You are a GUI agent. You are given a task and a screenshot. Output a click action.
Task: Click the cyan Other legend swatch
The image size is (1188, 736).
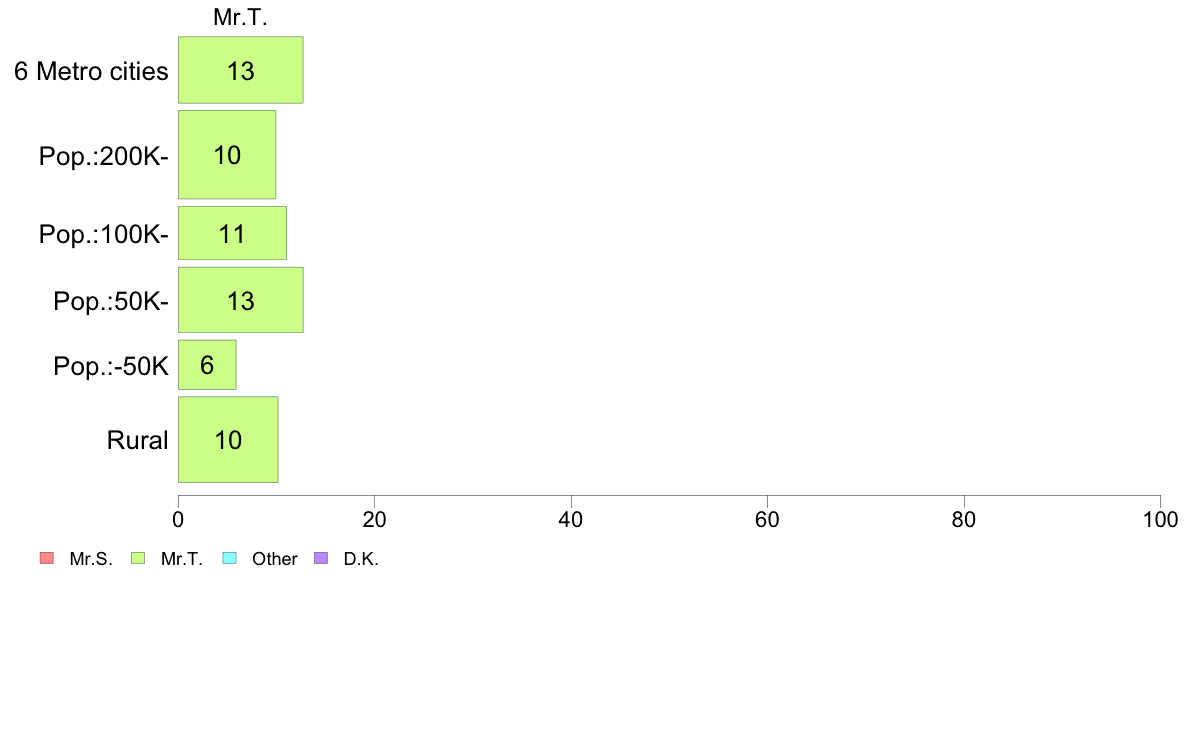(x=230, y=559)
